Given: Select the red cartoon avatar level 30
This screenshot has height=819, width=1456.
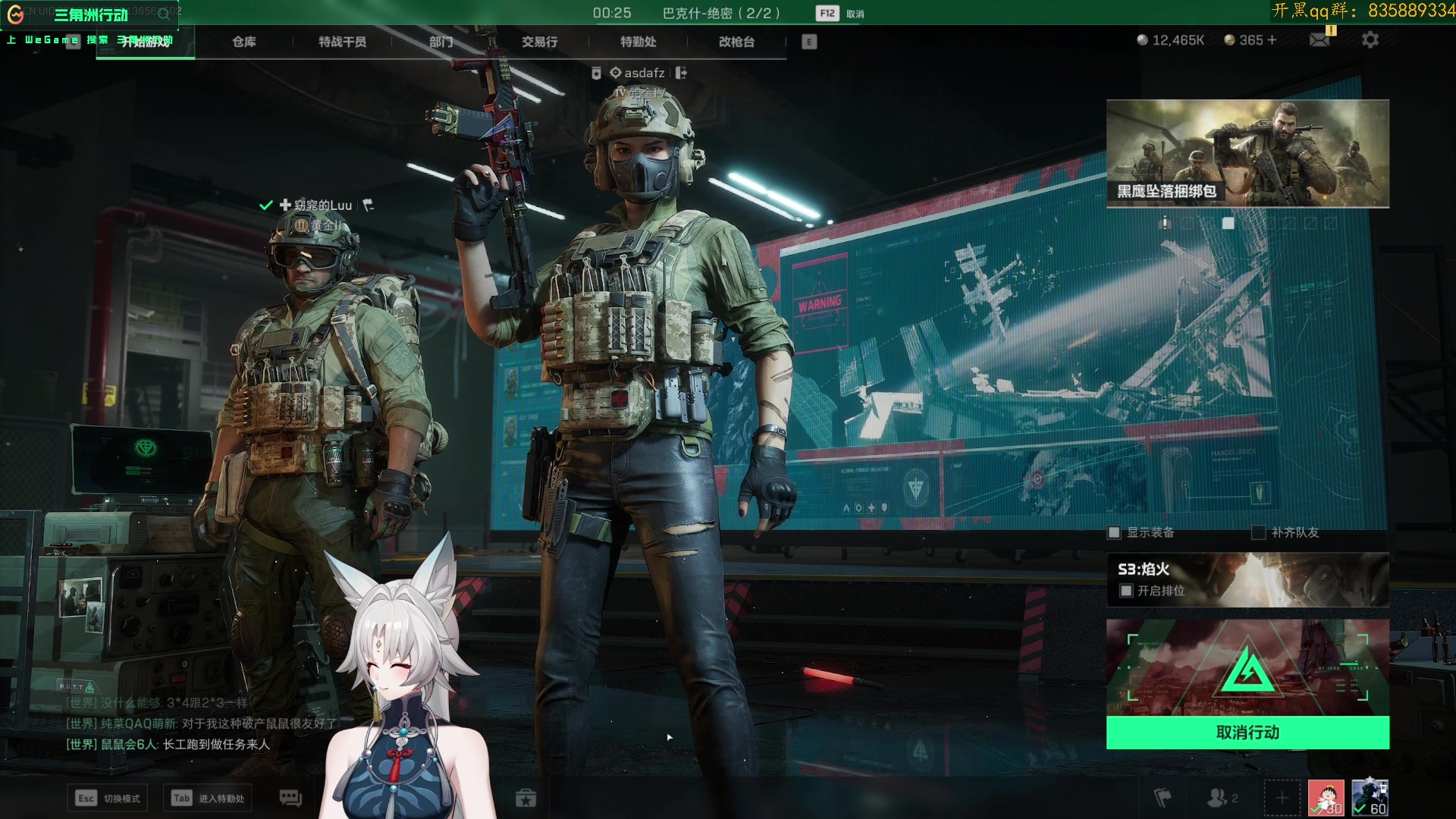Looking at the screenshot, I should tap(1326, 798).
